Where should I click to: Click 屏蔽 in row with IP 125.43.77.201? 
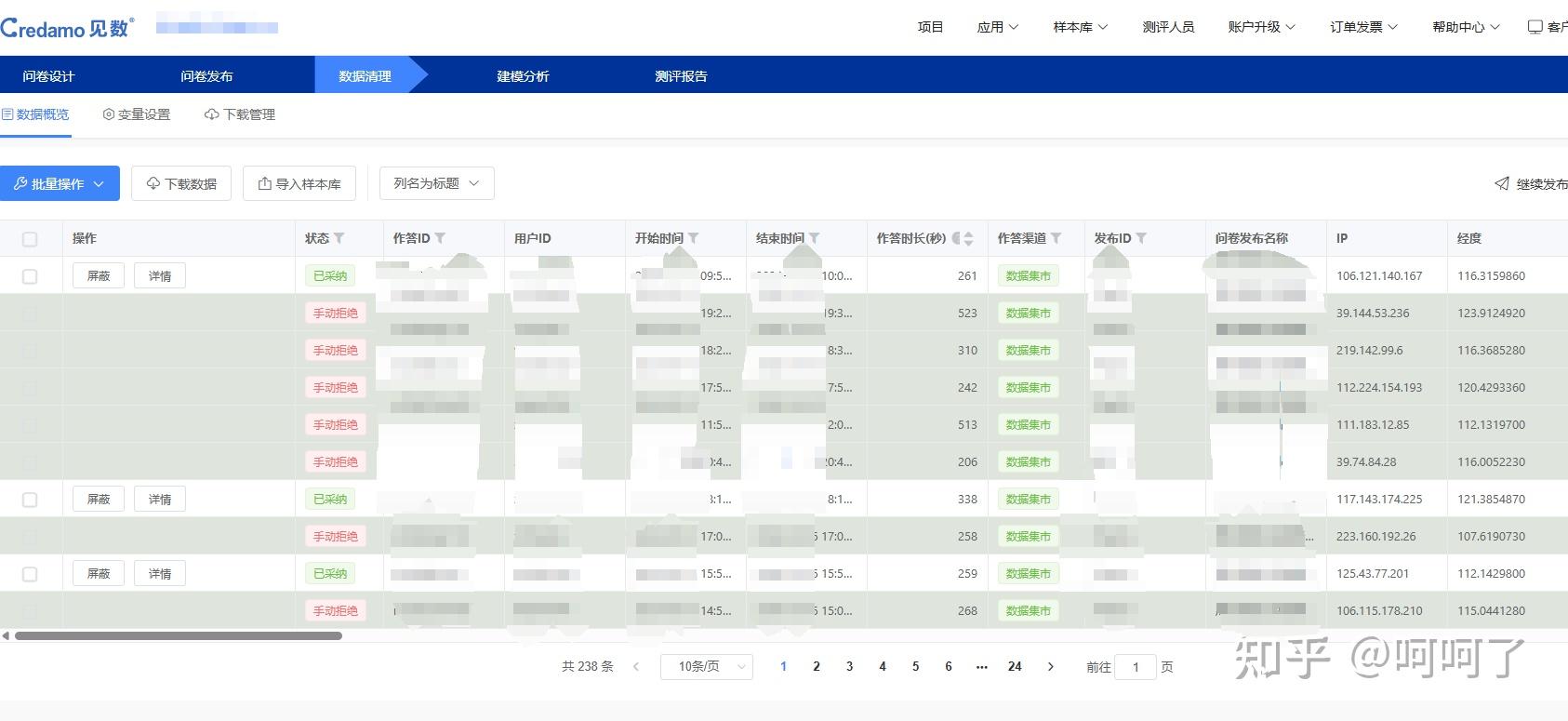99,574
